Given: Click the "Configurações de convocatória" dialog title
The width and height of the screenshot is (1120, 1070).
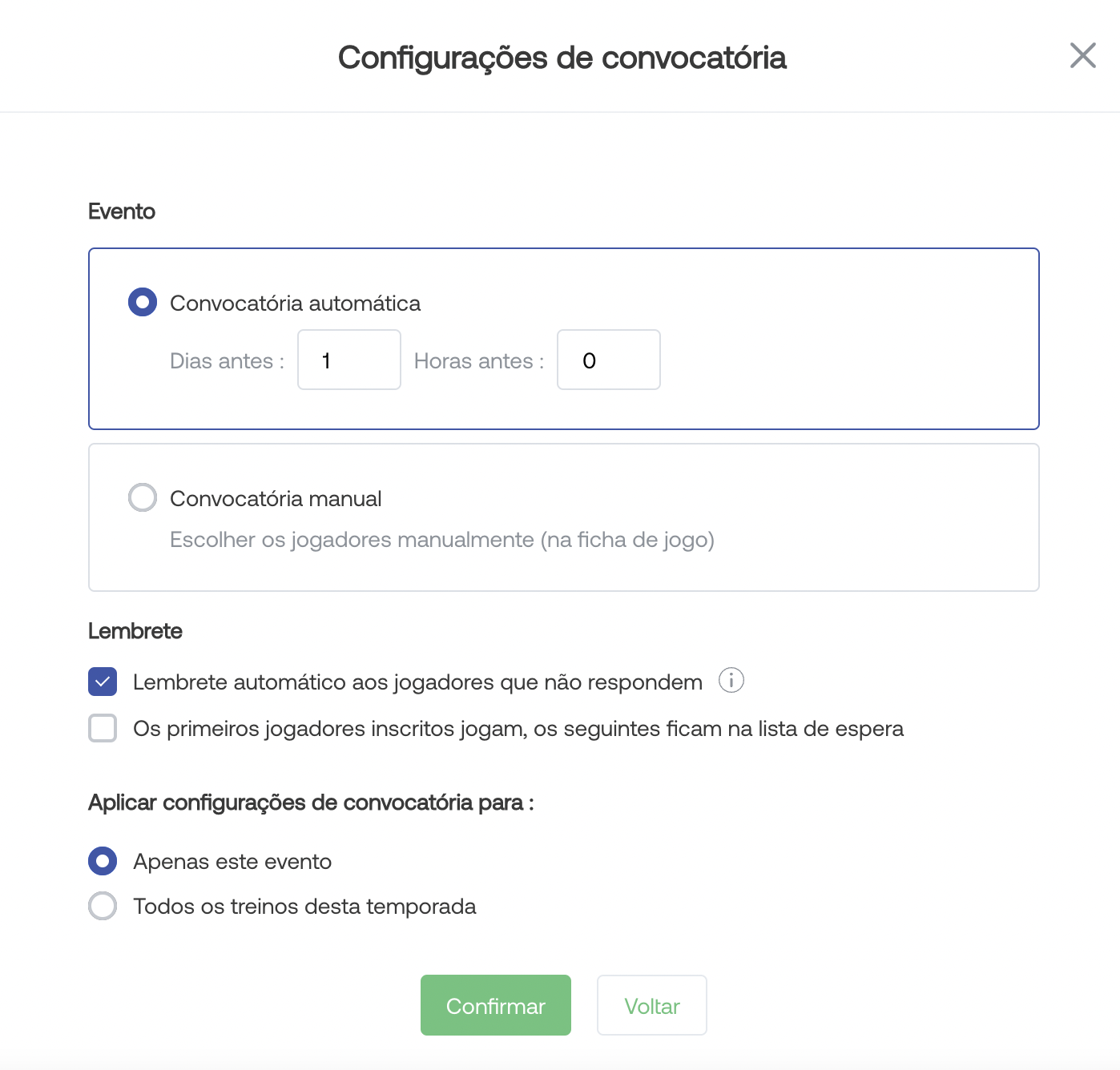Looking at the screenshot, I should click(x=562, y=58).
